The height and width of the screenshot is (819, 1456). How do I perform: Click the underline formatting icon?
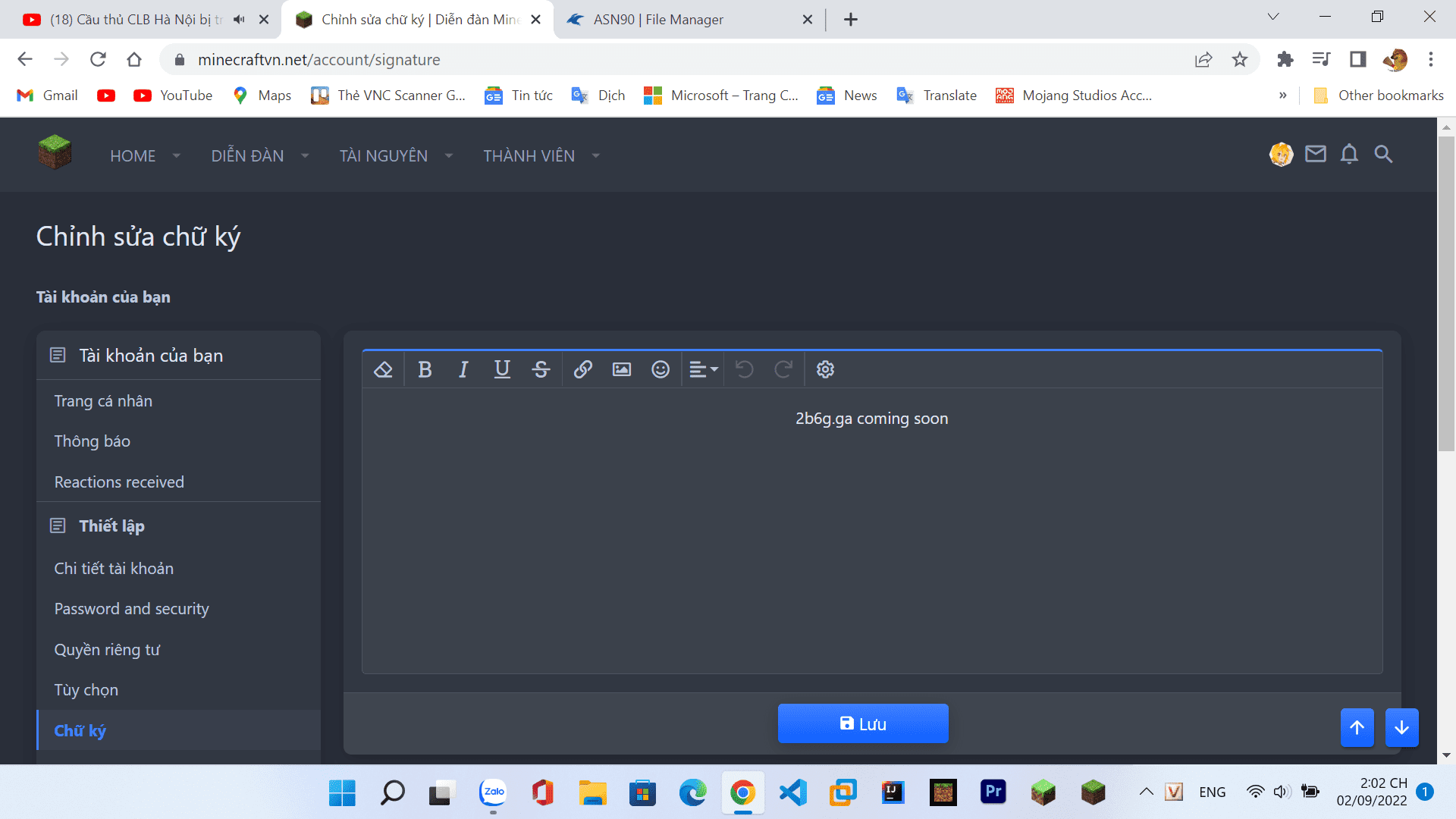click(502, 369)
